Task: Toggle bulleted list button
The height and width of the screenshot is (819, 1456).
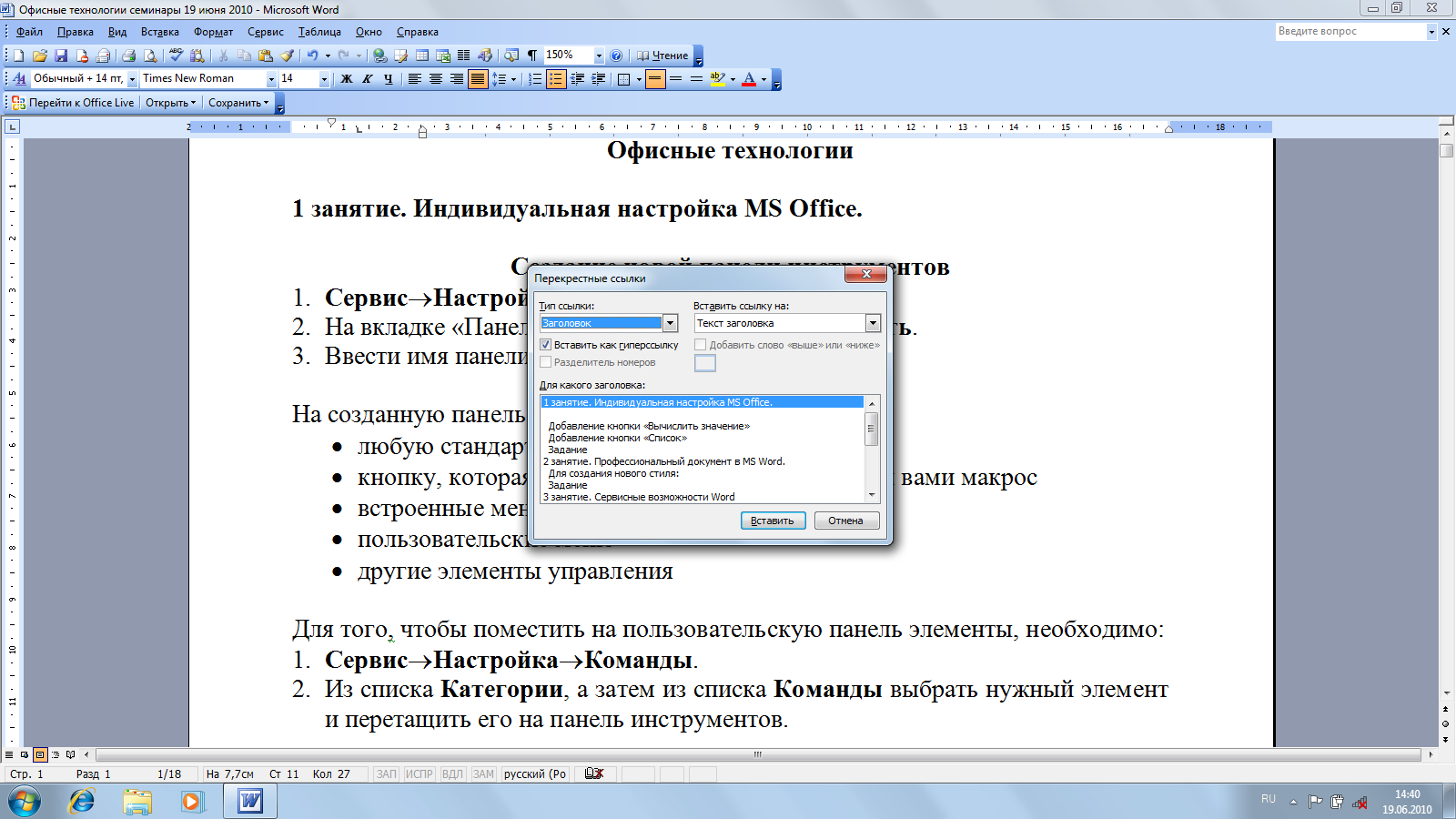Action: coord(556,79)
